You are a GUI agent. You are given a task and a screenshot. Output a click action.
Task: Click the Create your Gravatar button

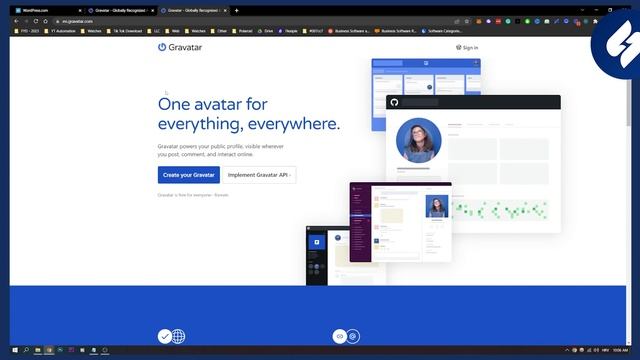(x=189, y=175)
